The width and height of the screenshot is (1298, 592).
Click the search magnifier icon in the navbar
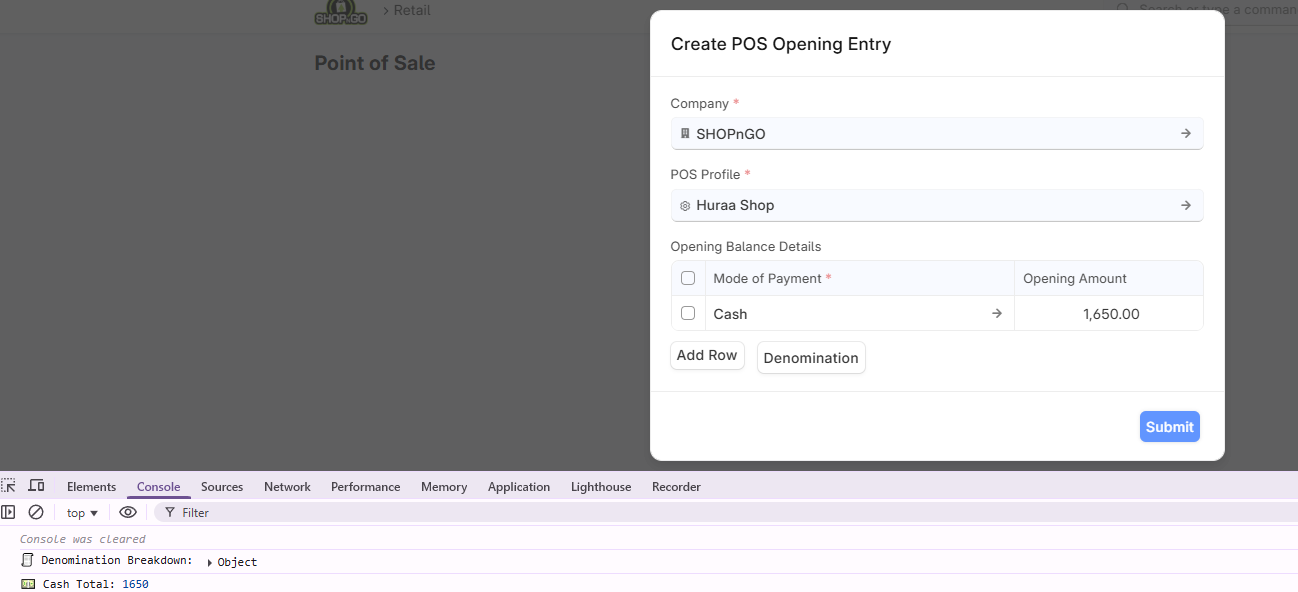tap(1123, 10)
